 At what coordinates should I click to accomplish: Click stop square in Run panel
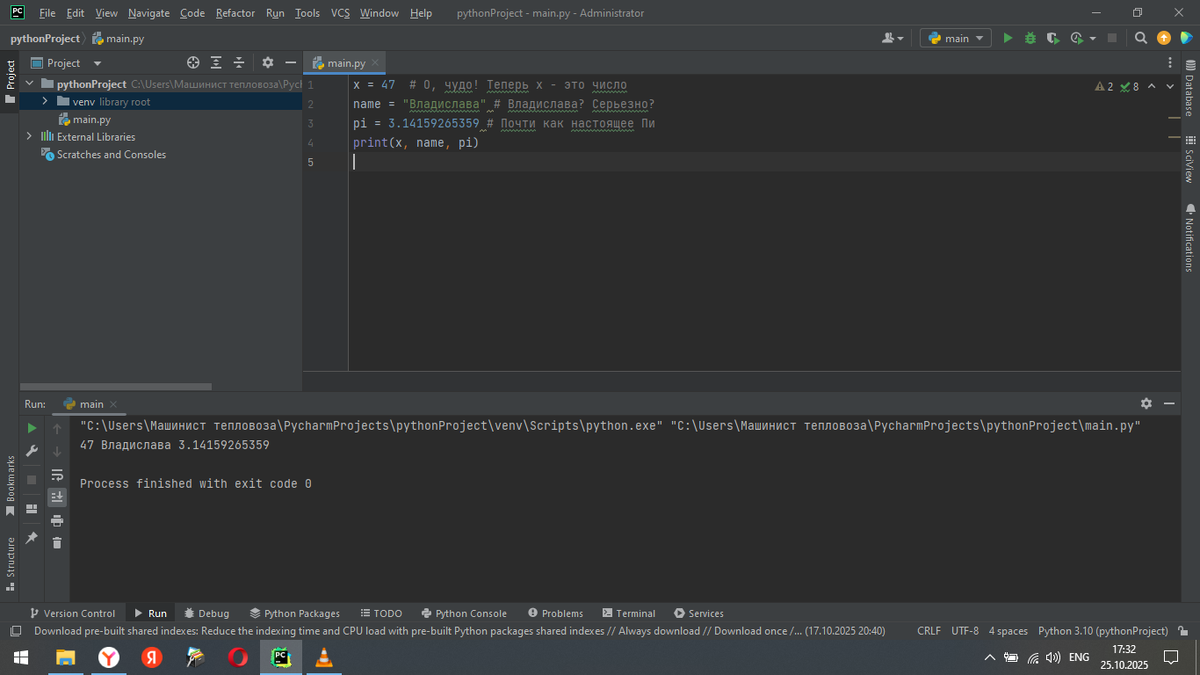(32, 480)
